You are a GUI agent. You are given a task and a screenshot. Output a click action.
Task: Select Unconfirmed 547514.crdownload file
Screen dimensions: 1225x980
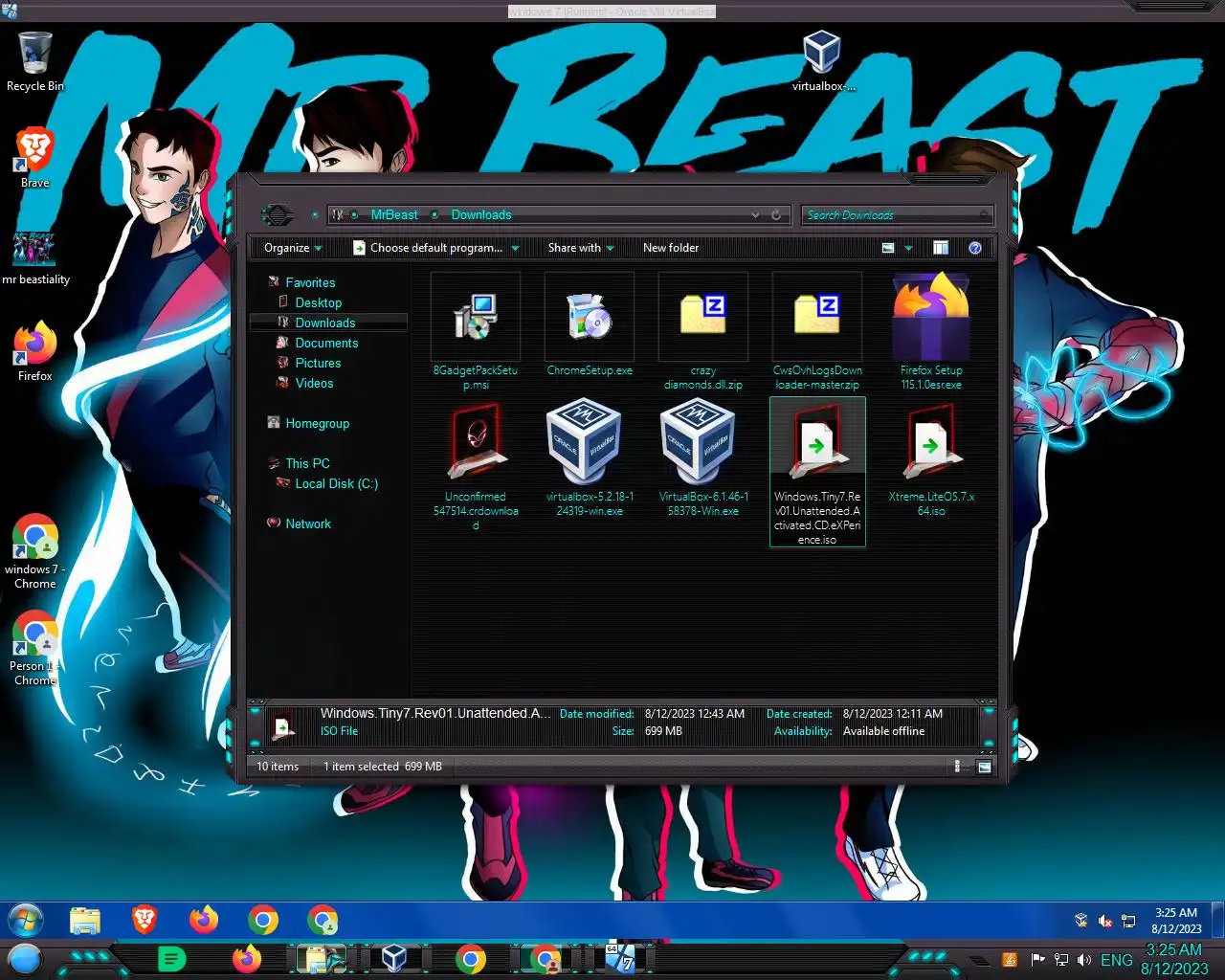coord(476,443)
